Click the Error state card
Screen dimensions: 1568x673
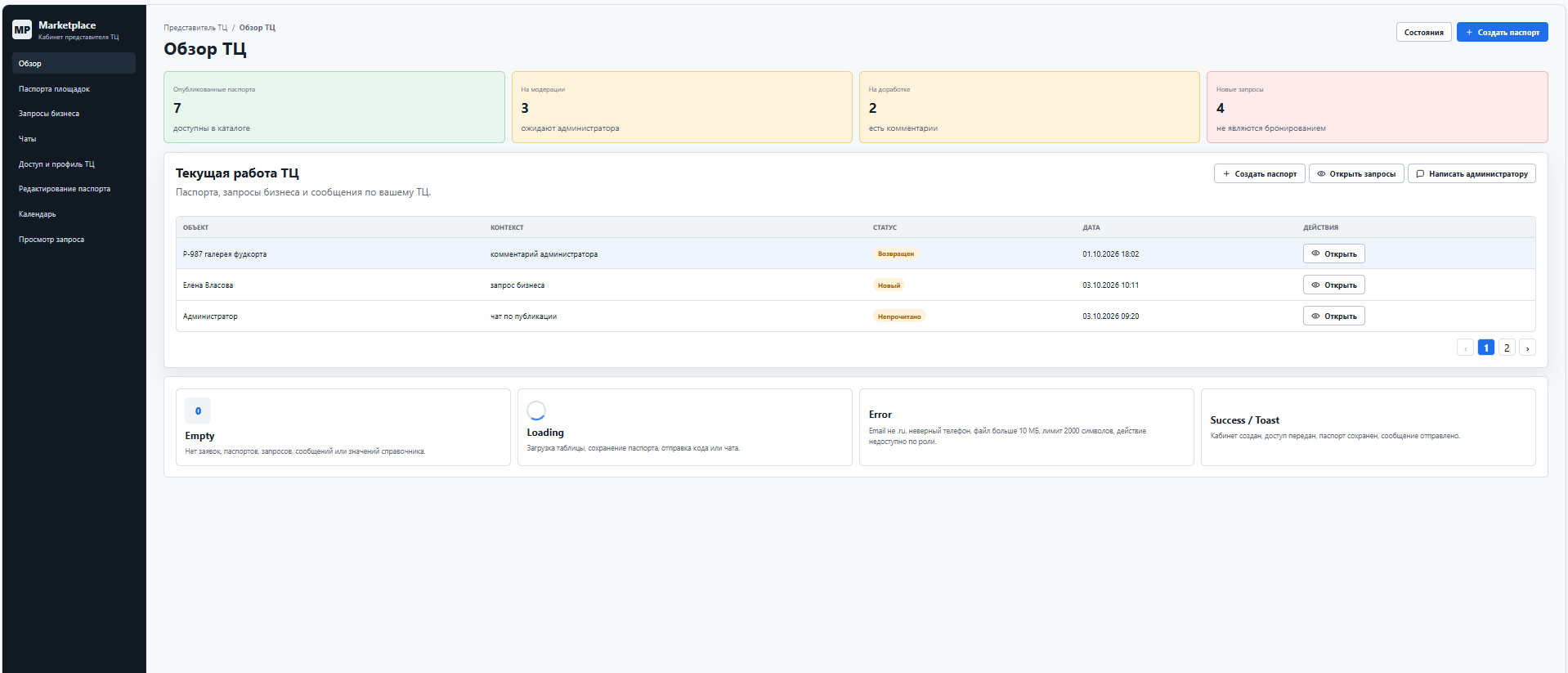1026,427
